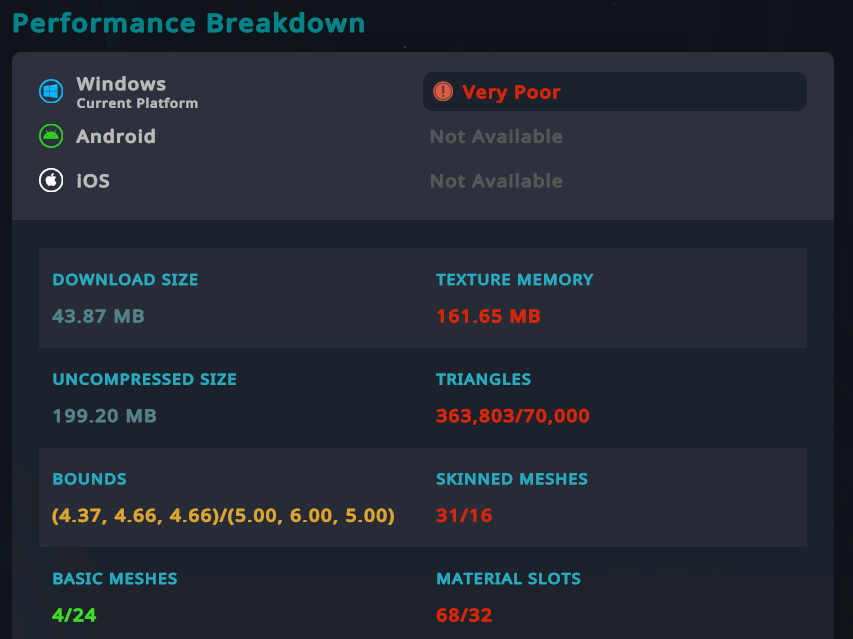The height and width of the screenshot is (639, 853).
Task: Click the Texture Memory label
Action: (514, 280)
